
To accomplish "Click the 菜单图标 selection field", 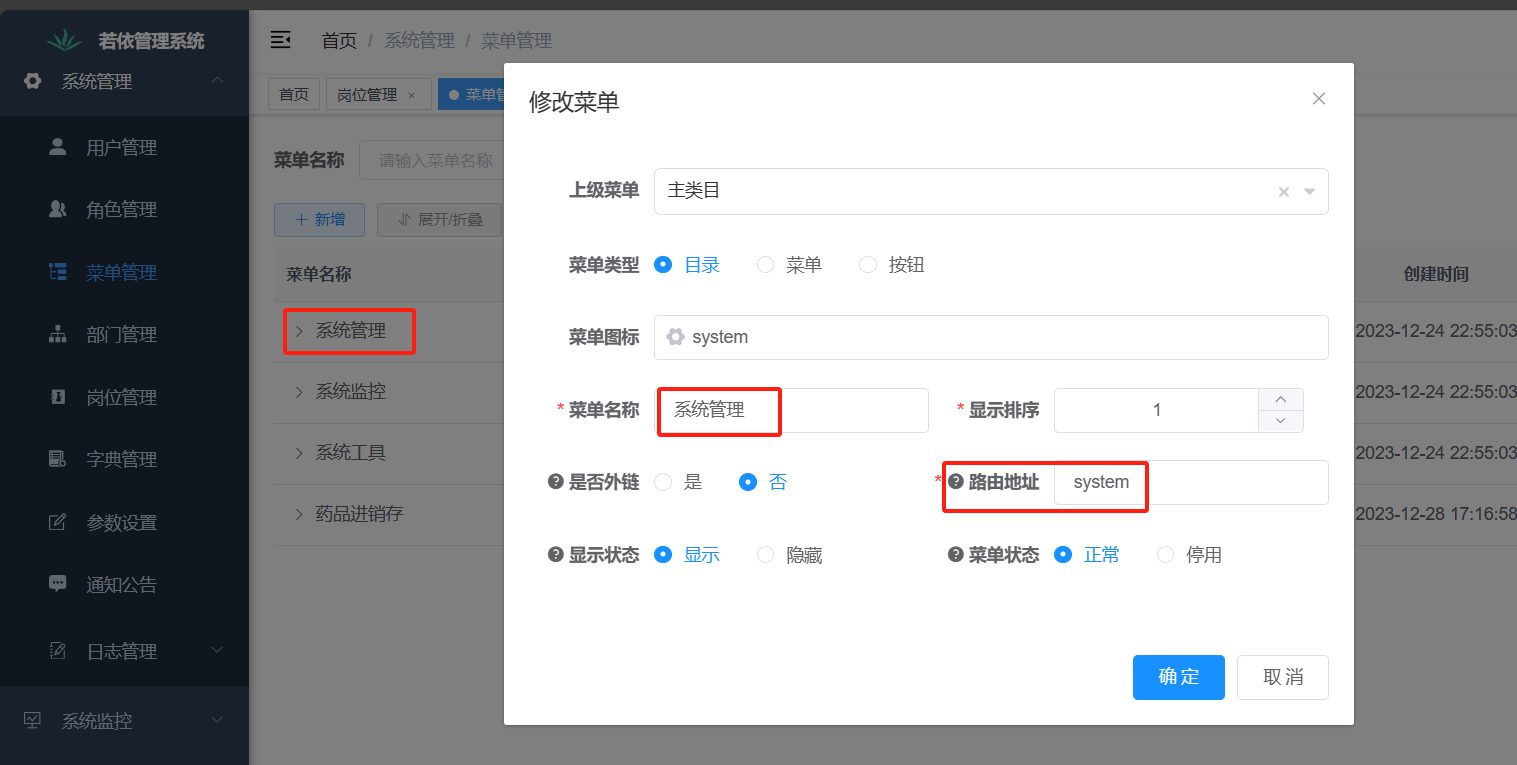I will pos(991,337).
